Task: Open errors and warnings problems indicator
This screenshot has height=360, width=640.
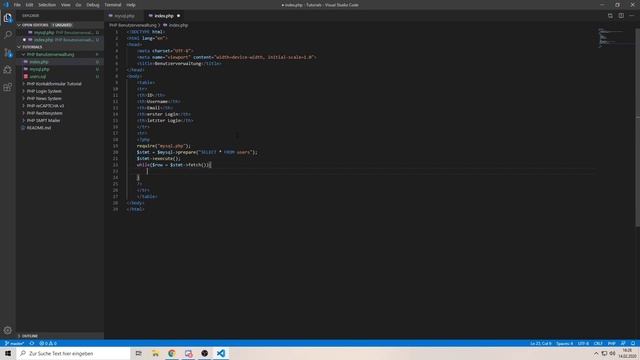Action: point(48,343)
